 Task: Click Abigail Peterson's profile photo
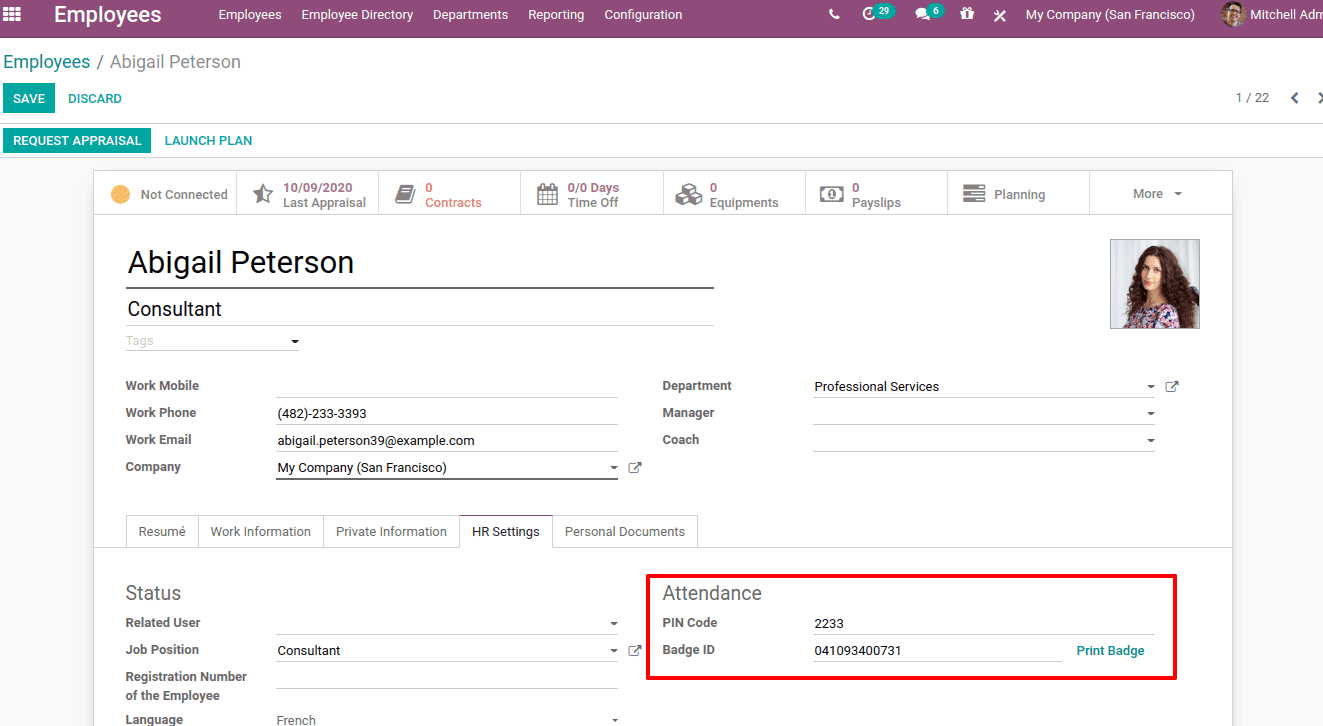pyautogui.click(x=1155, y=284)
